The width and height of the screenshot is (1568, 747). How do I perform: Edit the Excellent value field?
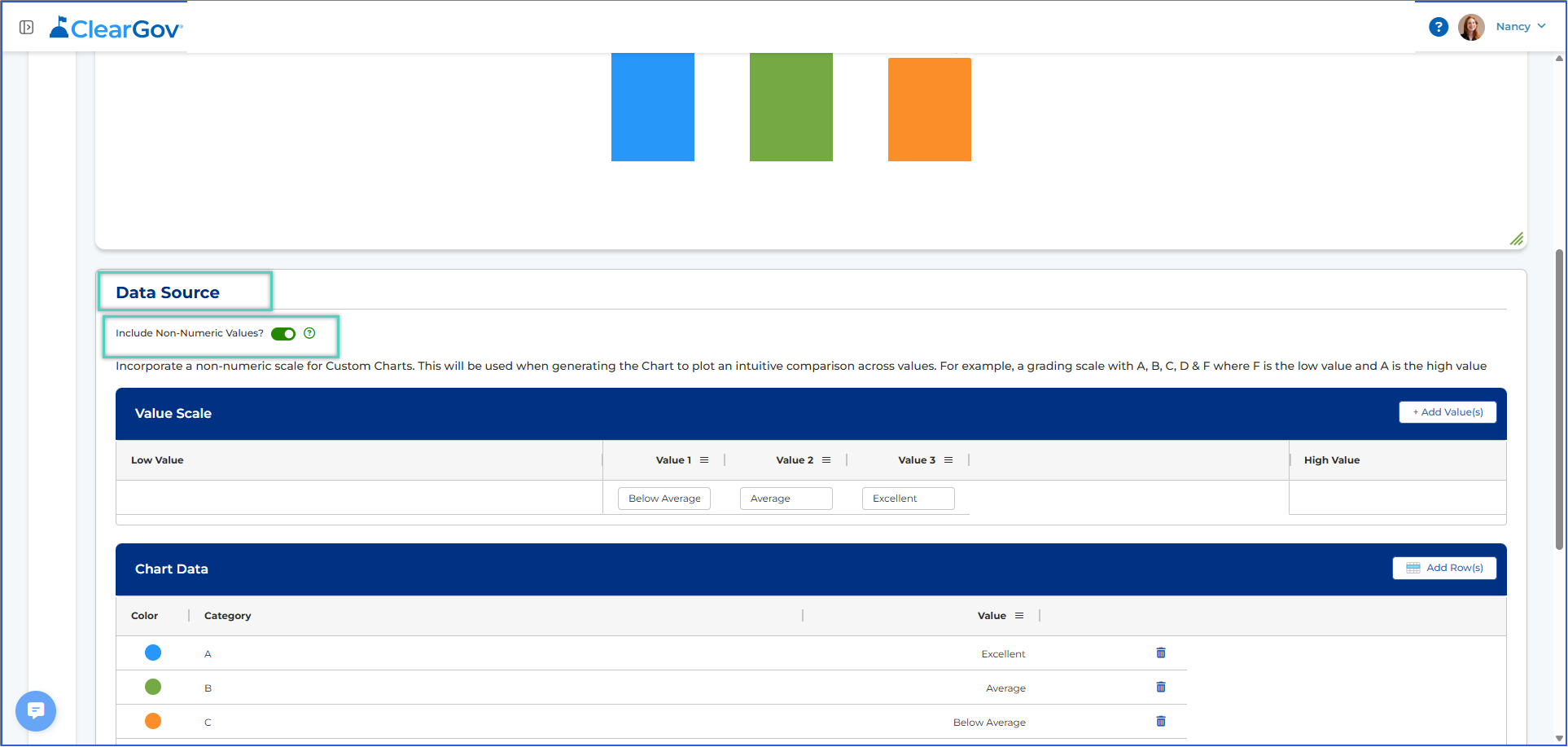909,499
